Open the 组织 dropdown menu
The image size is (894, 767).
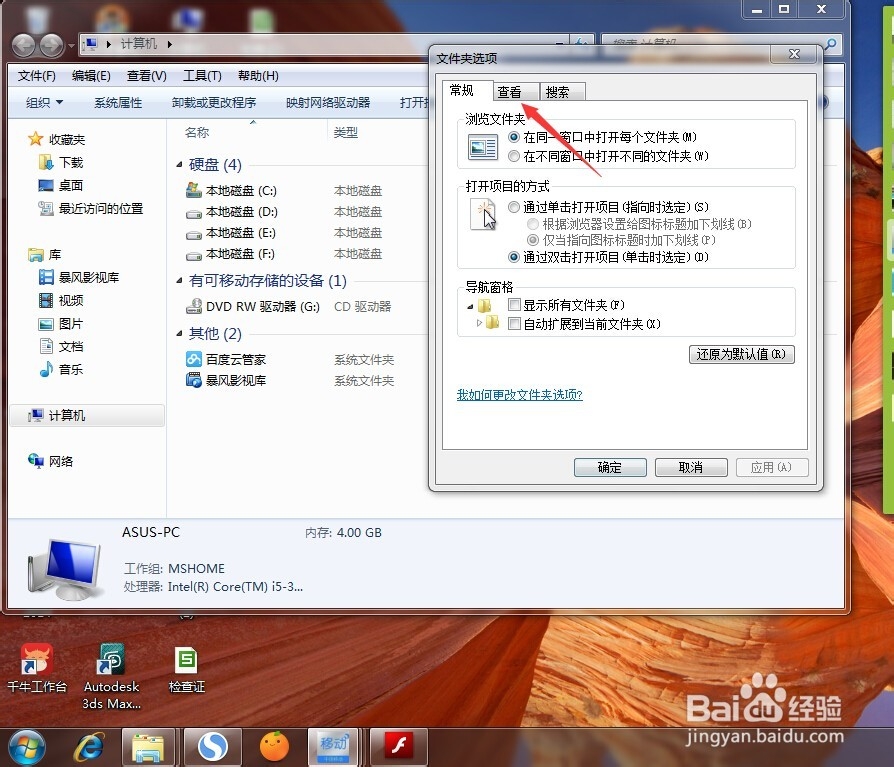tap(44, 103)
